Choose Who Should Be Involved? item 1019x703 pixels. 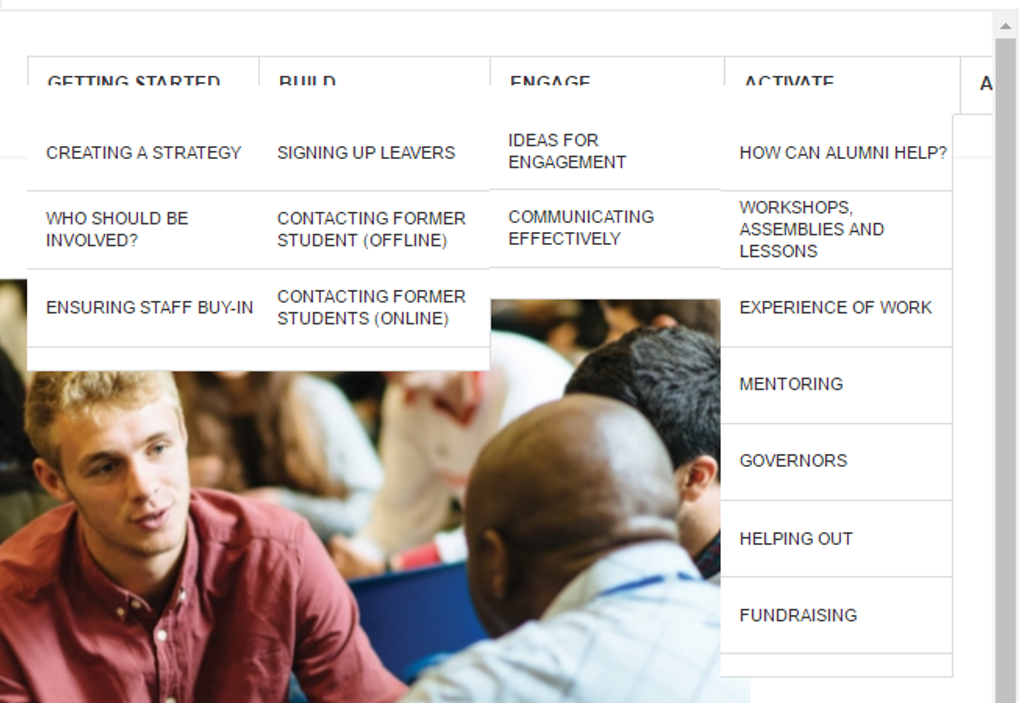[117, 229]
